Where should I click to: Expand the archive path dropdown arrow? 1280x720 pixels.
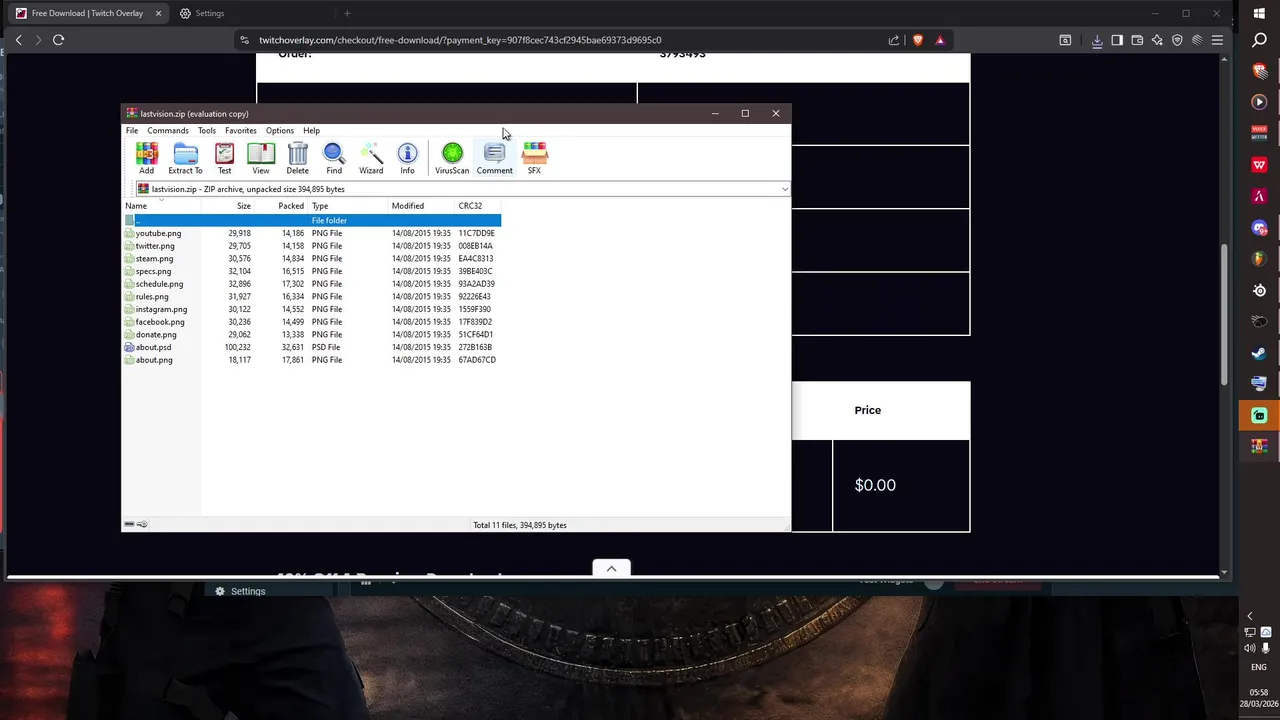coord(785,189)
